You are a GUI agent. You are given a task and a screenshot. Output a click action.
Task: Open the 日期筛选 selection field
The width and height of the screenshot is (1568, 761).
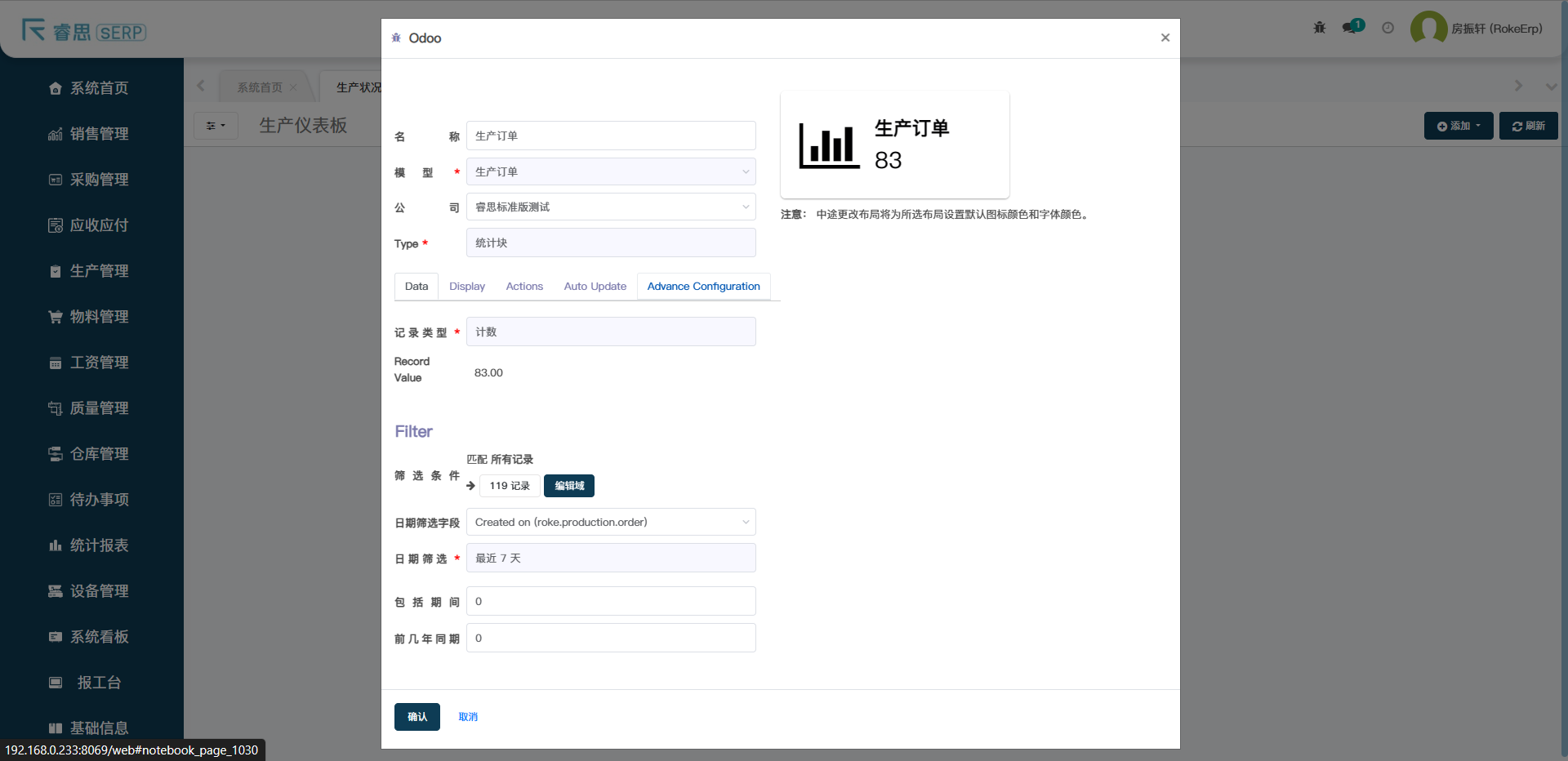(x=610, y=559)
